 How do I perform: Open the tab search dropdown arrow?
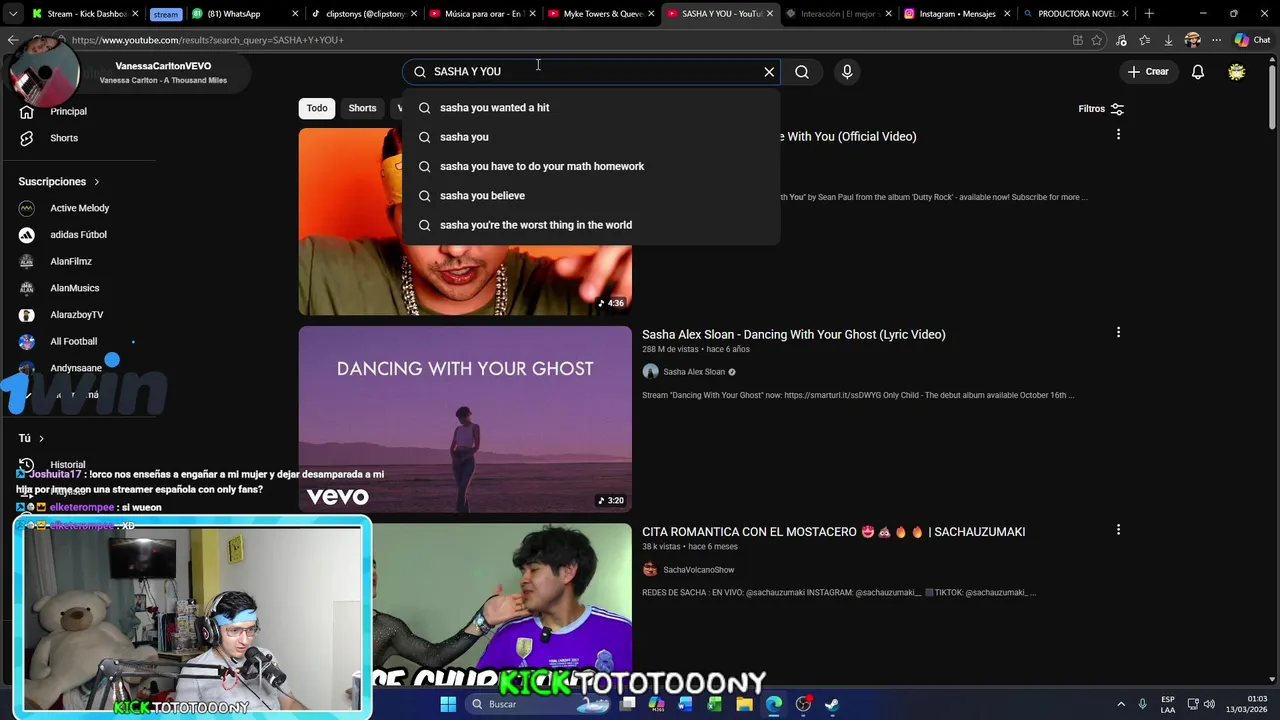point(13,14)
